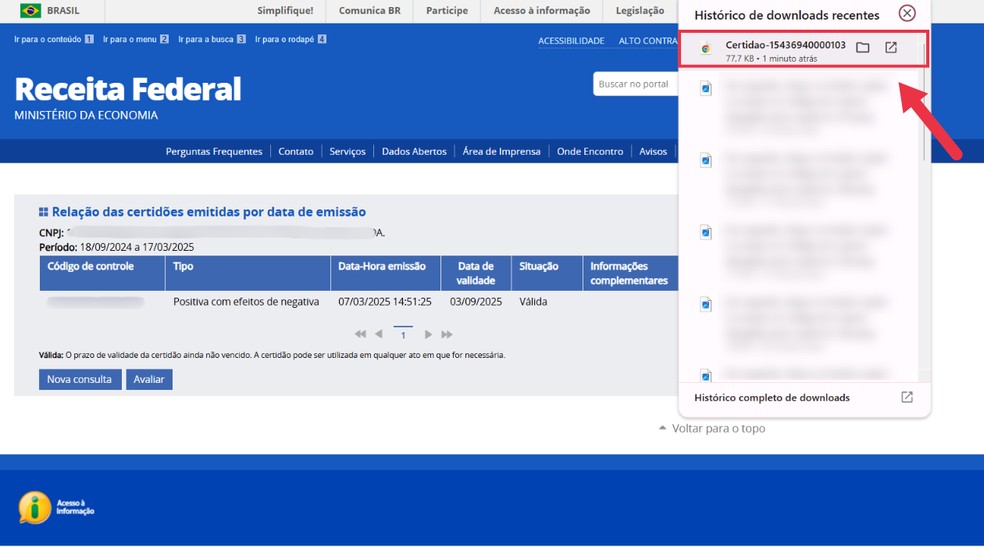Go to first results page
Viewport: 984px width, 547px height.
360,334
